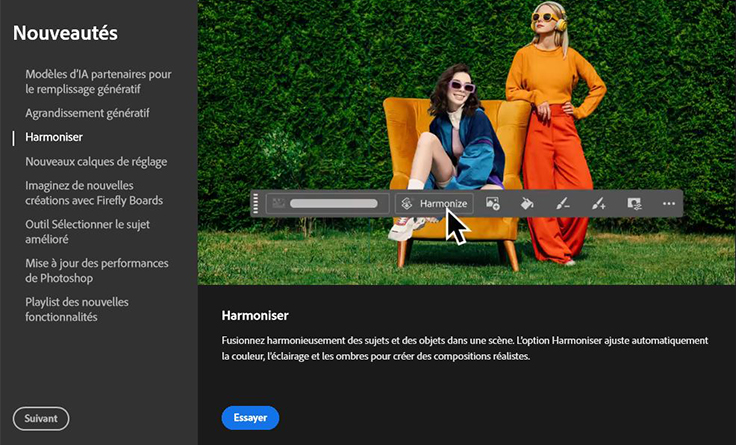Click the Nouveautés heading
The width and height of the screenshot is (736, 445).
coord(65,33)
